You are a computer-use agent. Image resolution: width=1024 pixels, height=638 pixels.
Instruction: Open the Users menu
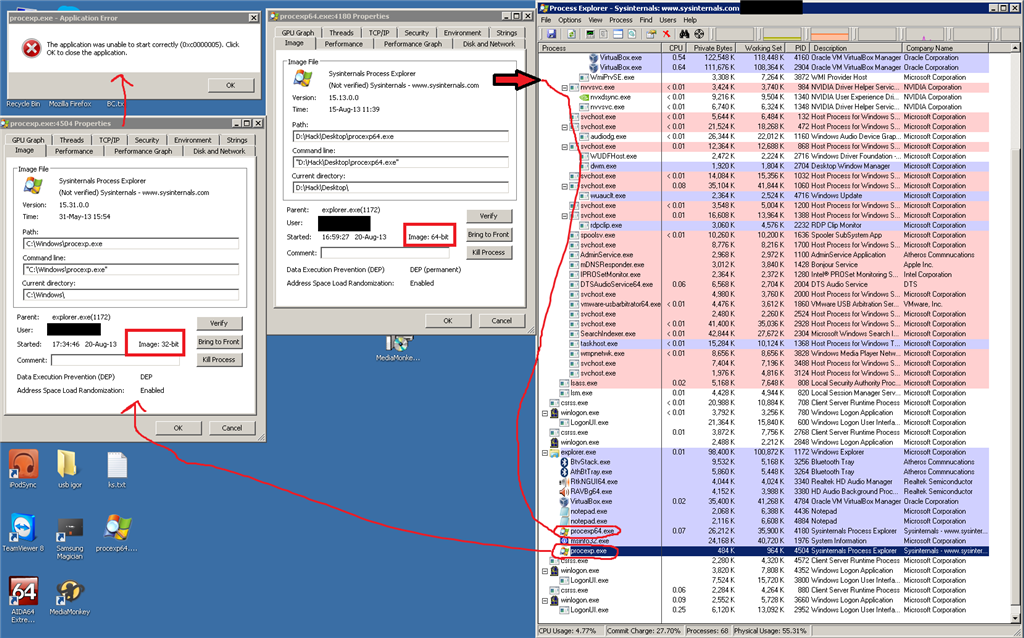667,20
